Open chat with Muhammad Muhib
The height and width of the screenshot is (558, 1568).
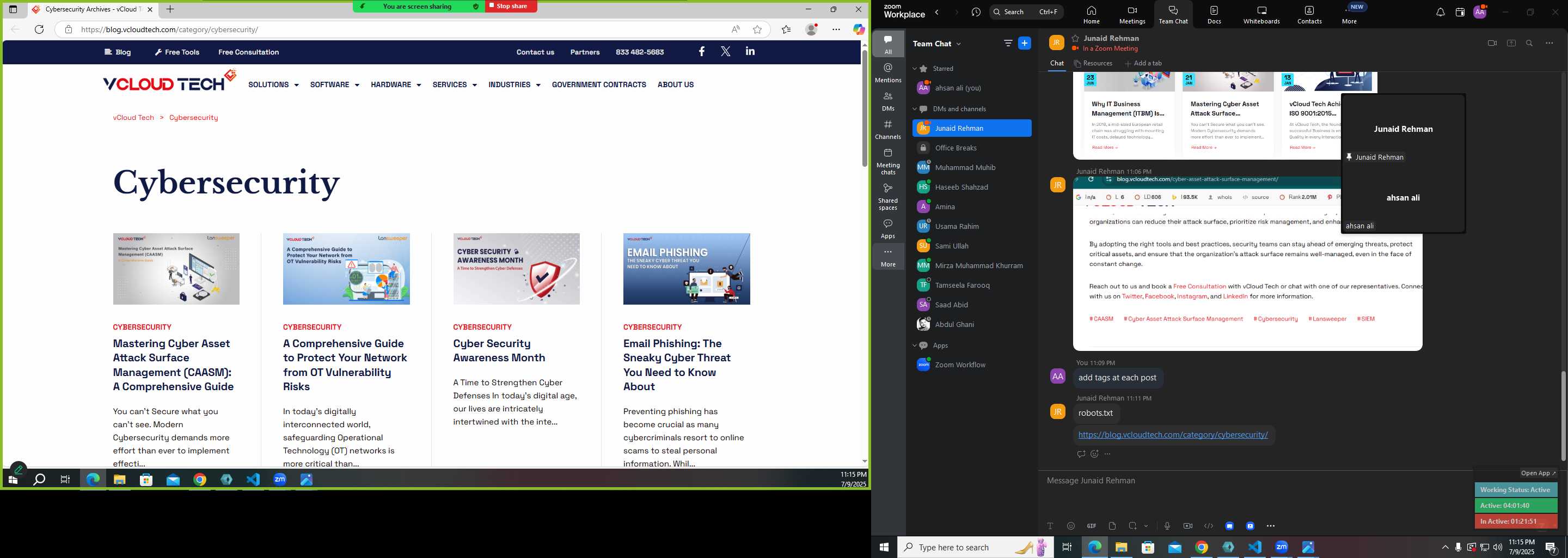(x=971, y=167)
